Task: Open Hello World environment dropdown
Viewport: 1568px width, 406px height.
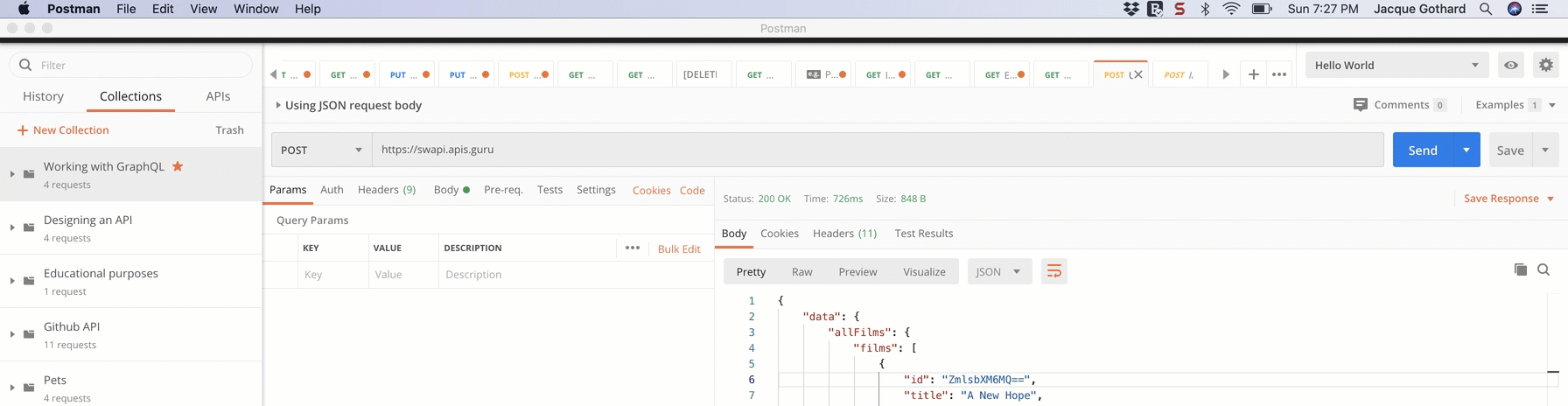Action: 1396,65
